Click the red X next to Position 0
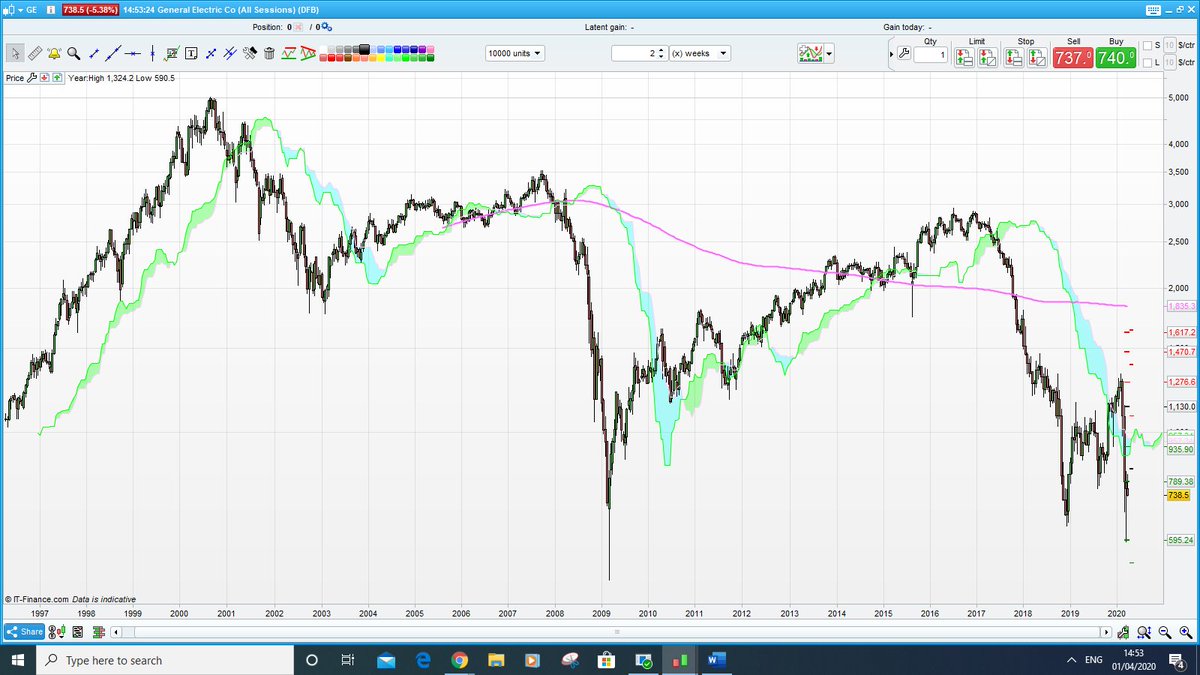This screenshot has height=675, width=1200. click(x=297, y=27)
